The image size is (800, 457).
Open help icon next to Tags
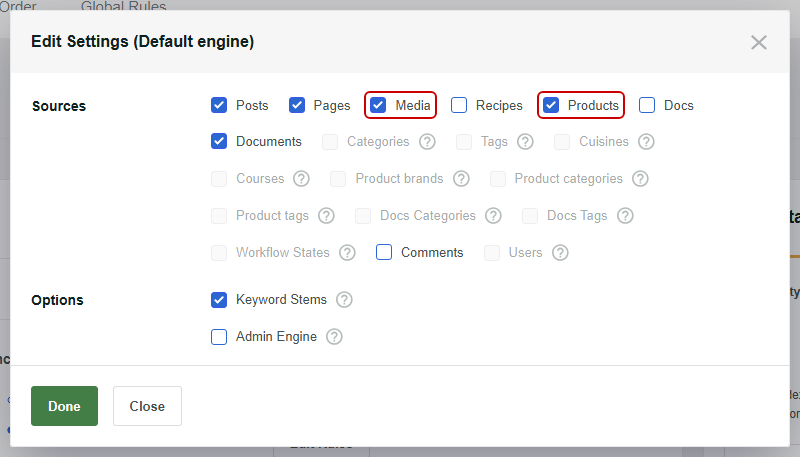(525, 142)
